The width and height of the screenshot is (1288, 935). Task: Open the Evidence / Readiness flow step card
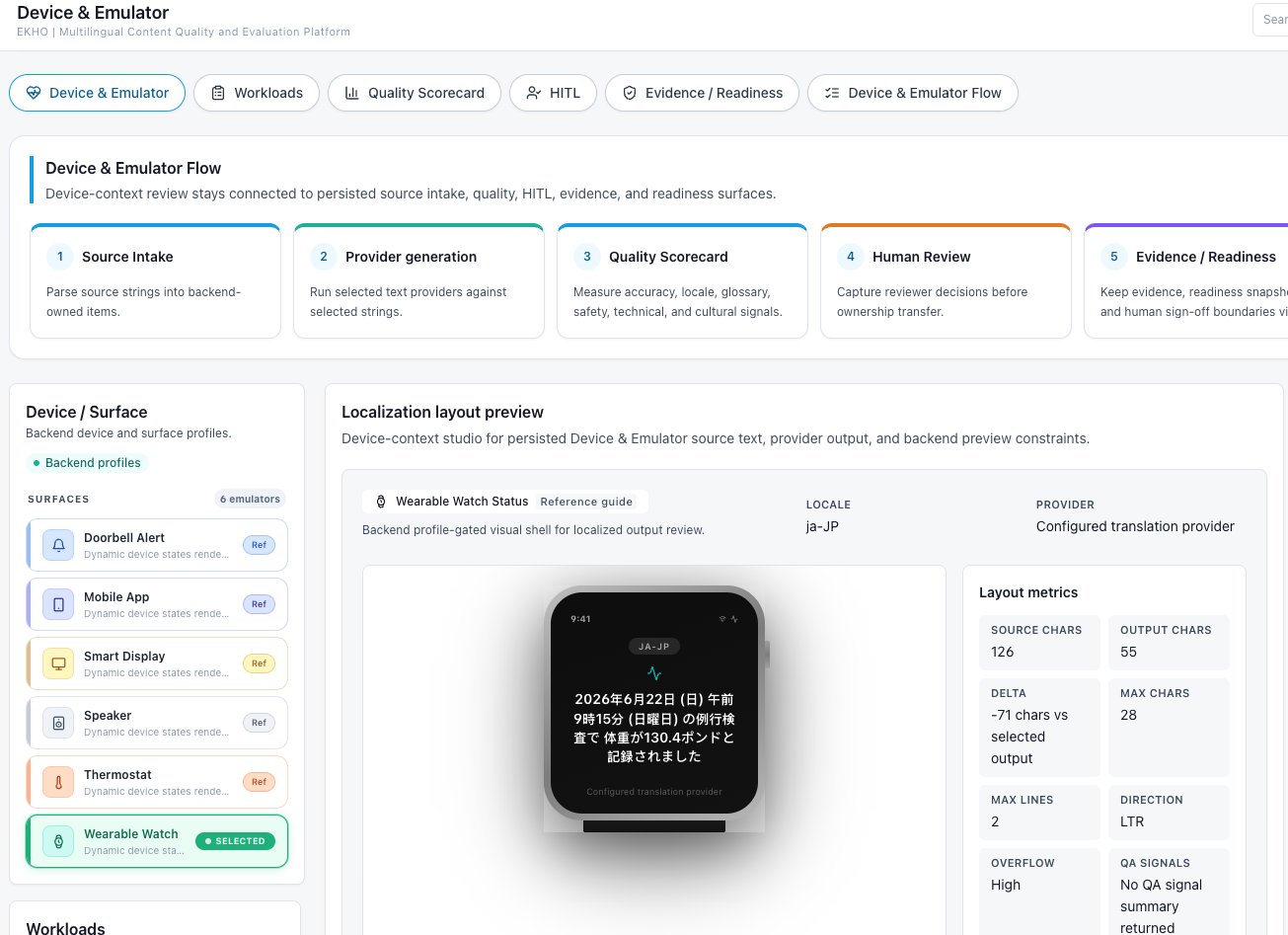pyautogui.click(x=1186, y=281)
